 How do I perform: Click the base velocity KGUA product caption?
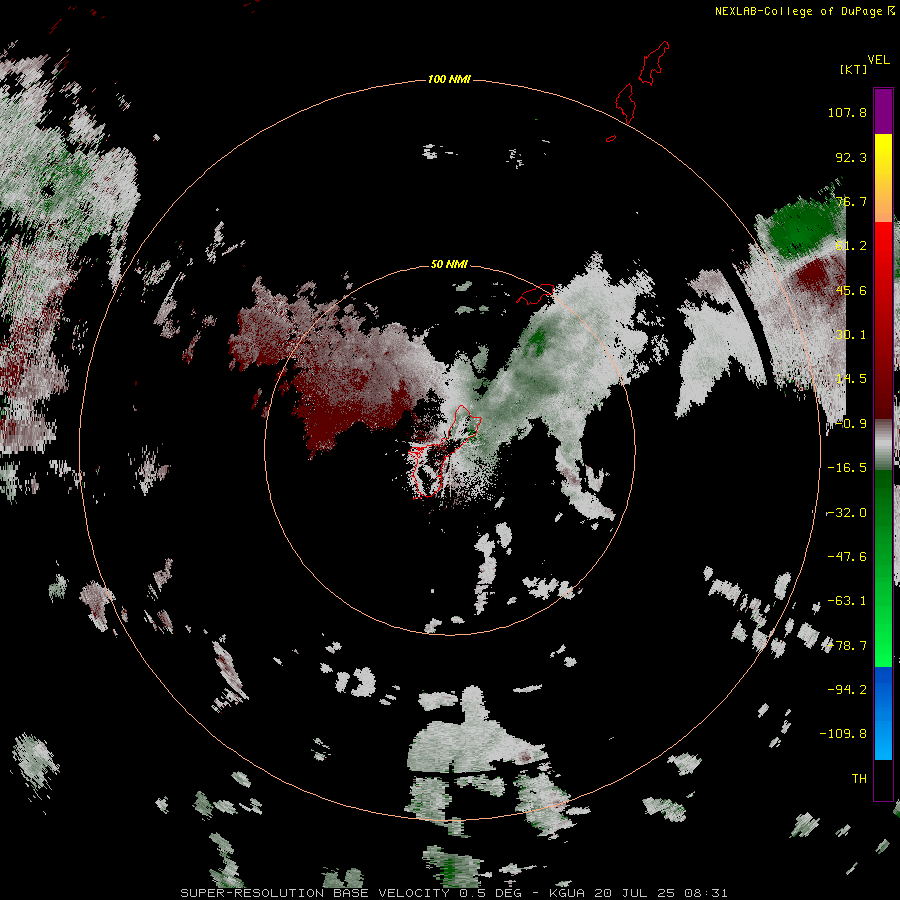click(454, 893)
